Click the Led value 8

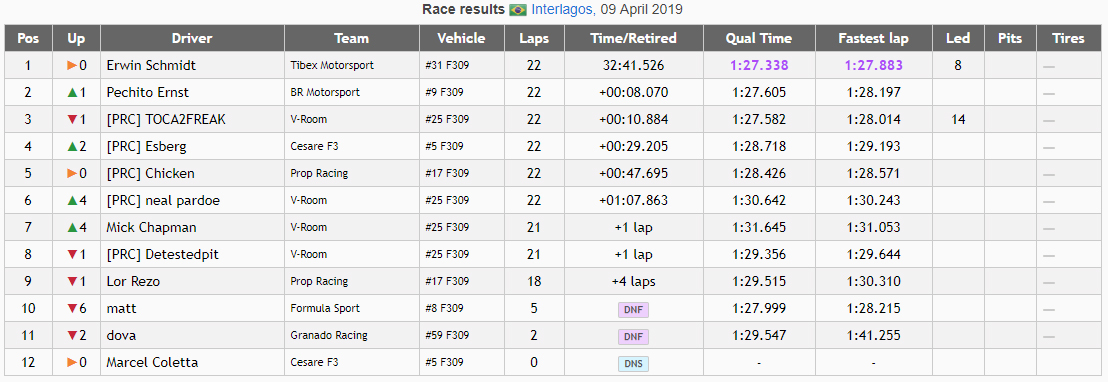pos(958,66)
